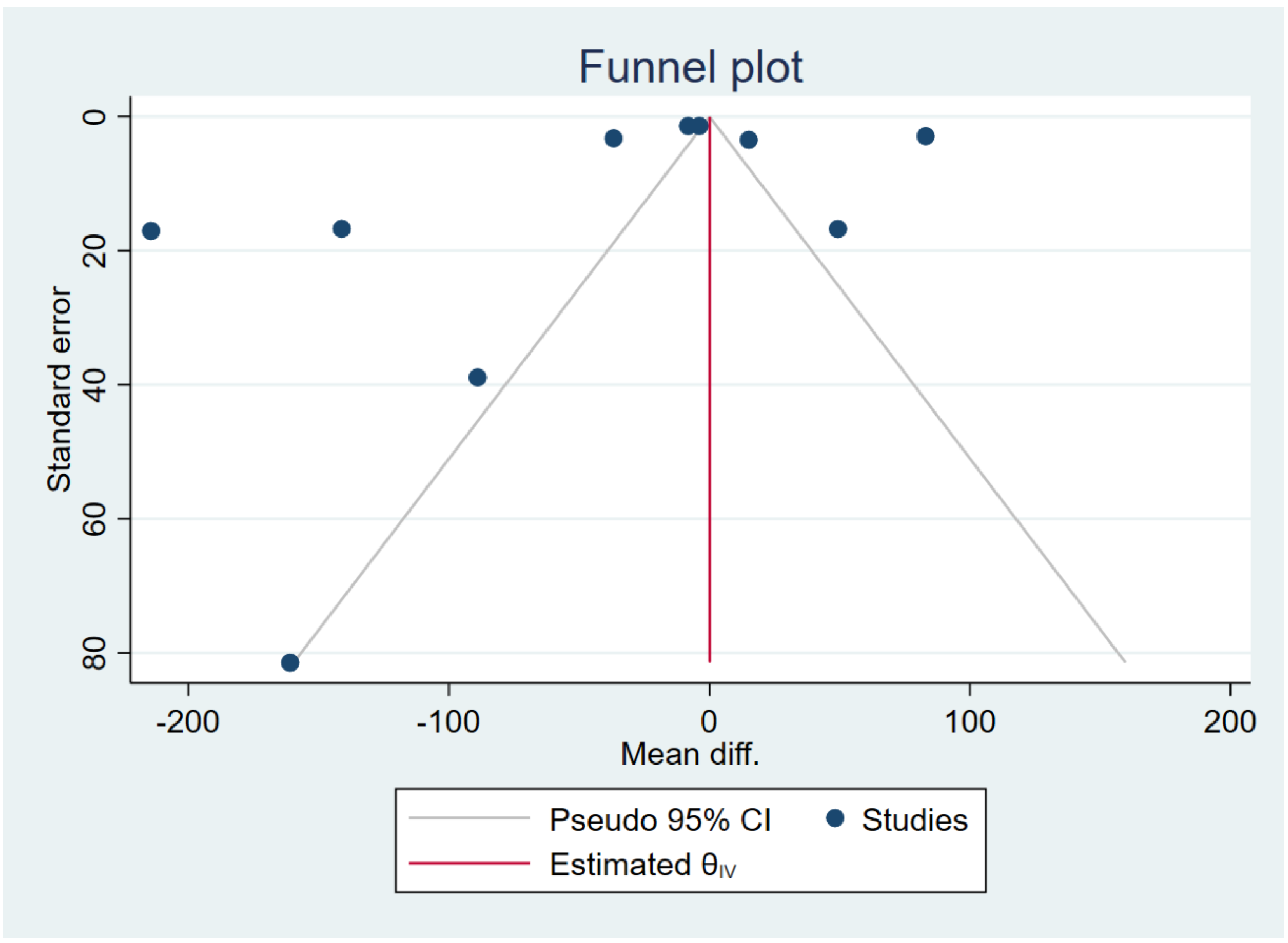Click the study dot right of the red line near standard error 20

click(x=837, y=229)
